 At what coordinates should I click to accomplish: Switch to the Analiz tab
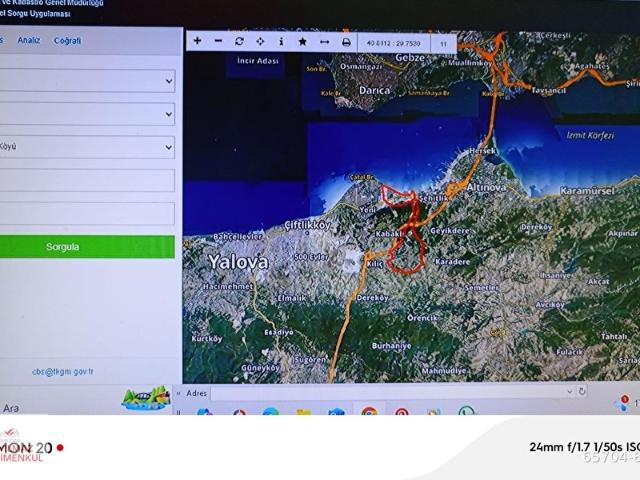[x=29, y=41]
